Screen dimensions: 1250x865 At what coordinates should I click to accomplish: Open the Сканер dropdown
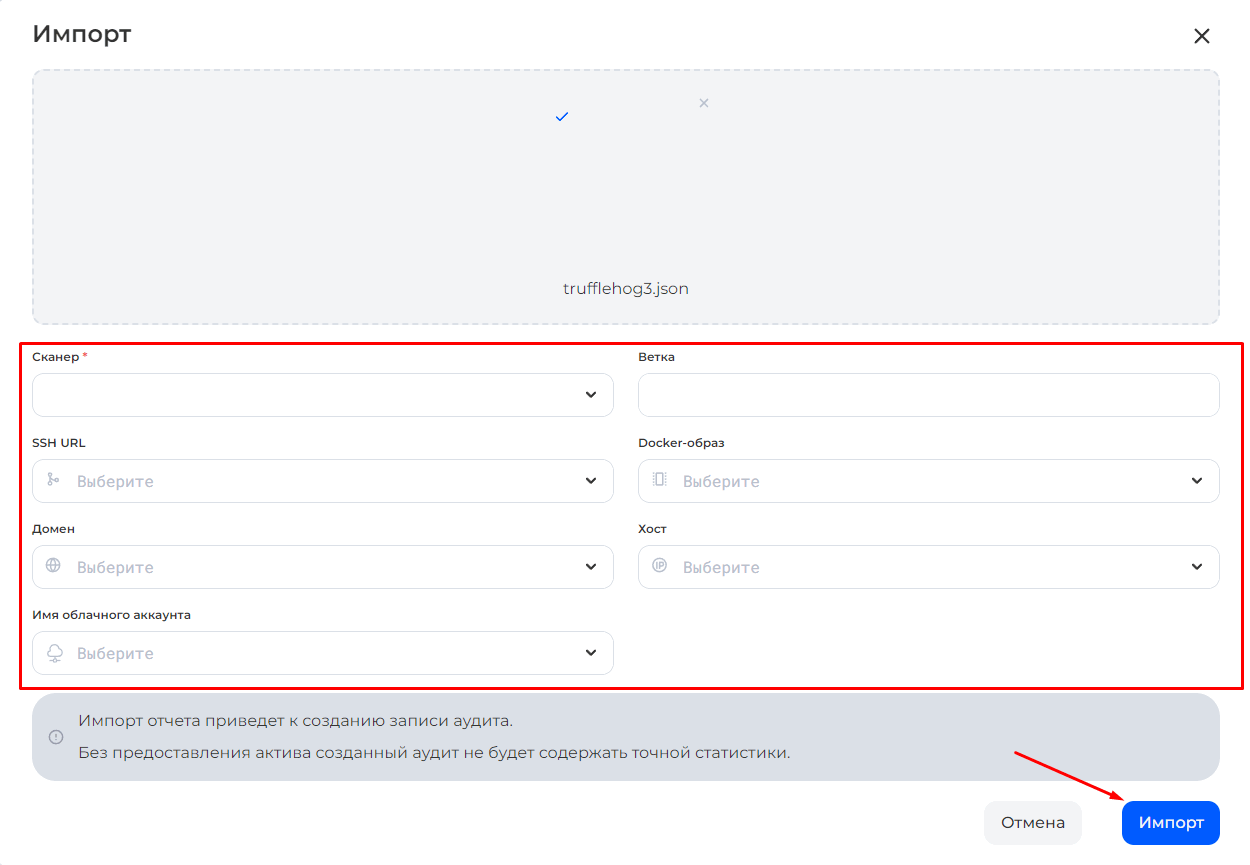point(590,395)
